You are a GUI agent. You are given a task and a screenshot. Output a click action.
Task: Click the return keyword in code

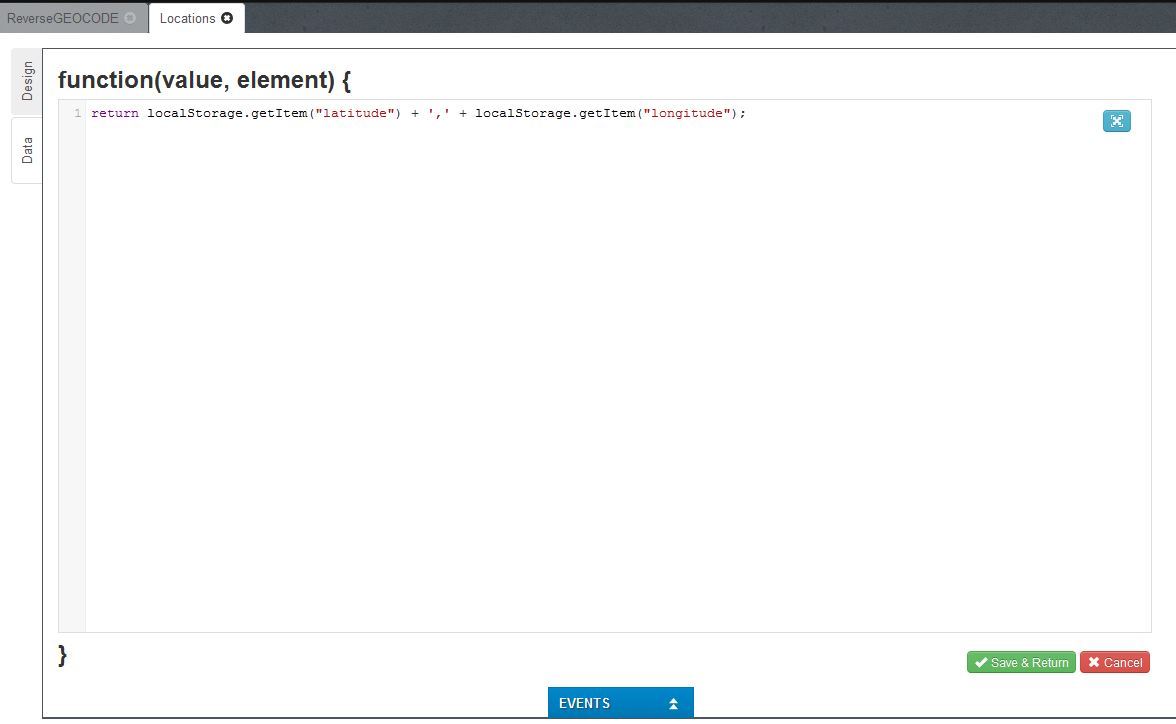click(114, 114)
